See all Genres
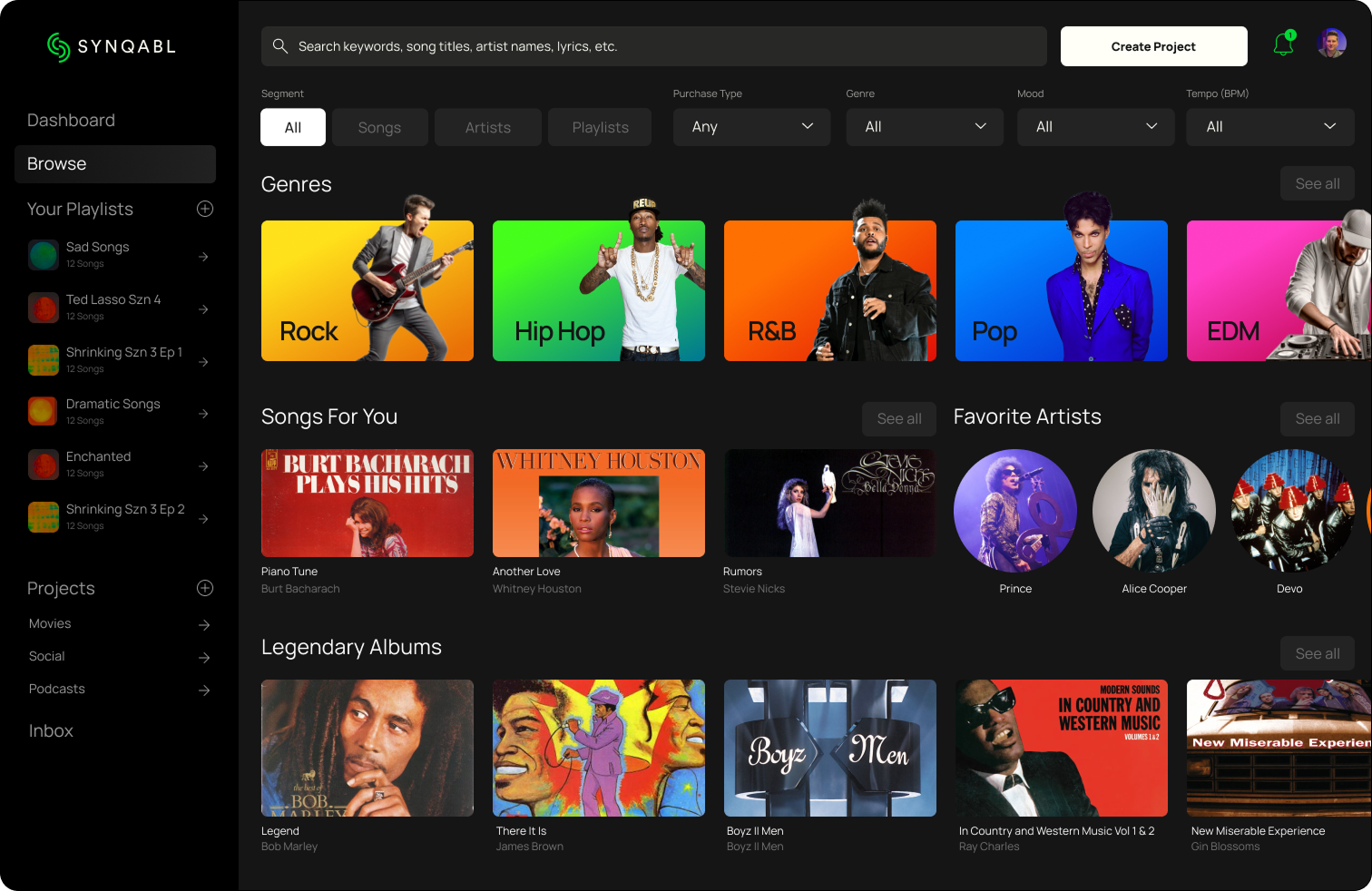The image size is (1372, 891). 1318,183
